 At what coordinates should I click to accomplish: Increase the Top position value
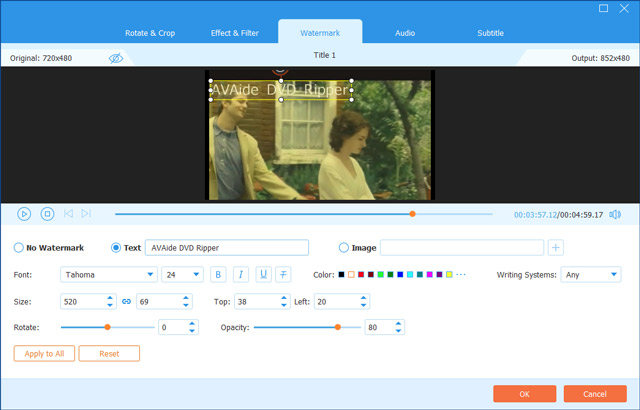pos(284,298)
